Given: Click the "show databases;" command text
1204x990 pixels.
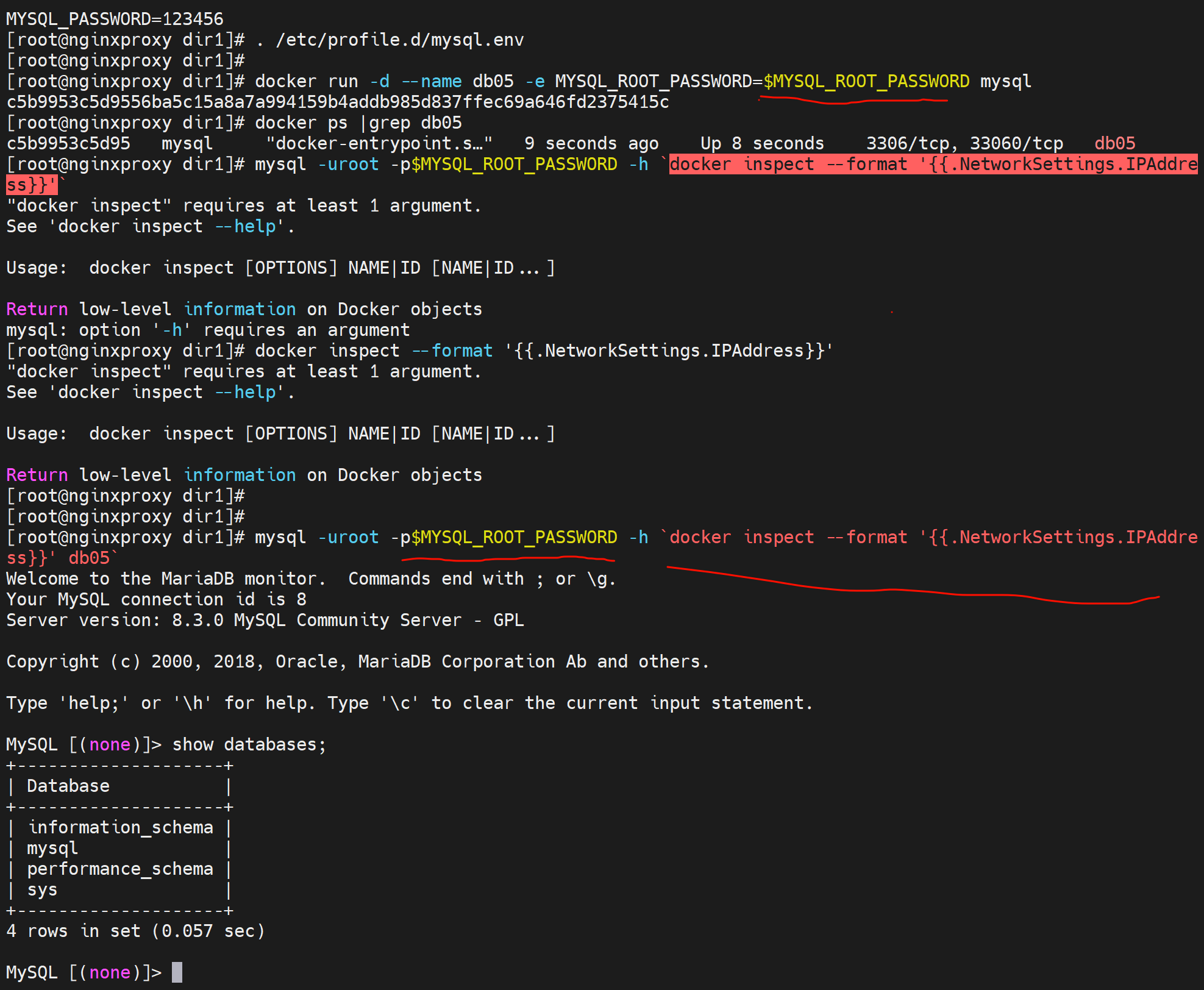Looking at the screenshot, I should (249, 744).
